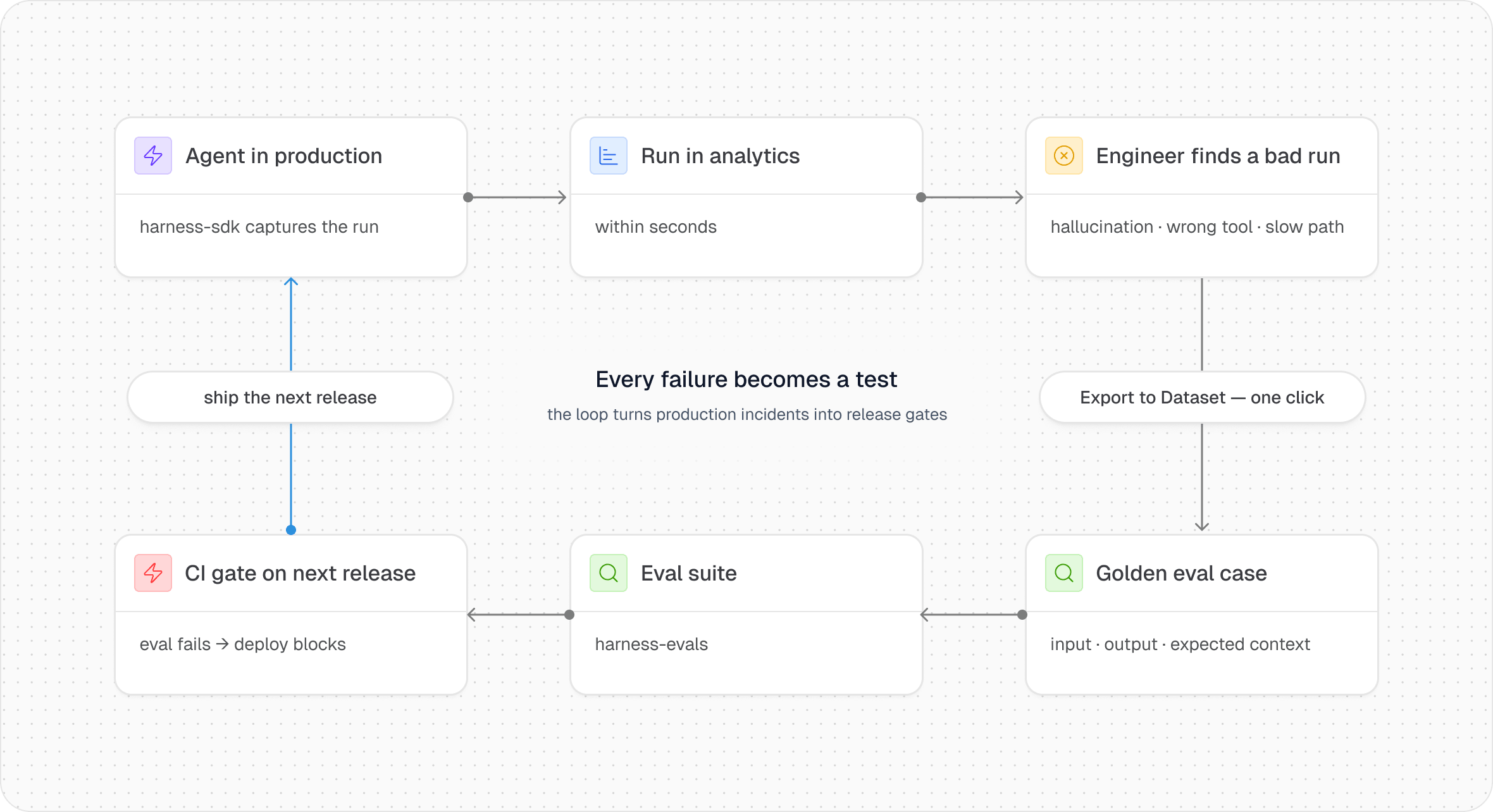Click the orange X-circle icon on Engineer finds a bad run
The width and height of the screenshot is (1493, 812).
1064,156
